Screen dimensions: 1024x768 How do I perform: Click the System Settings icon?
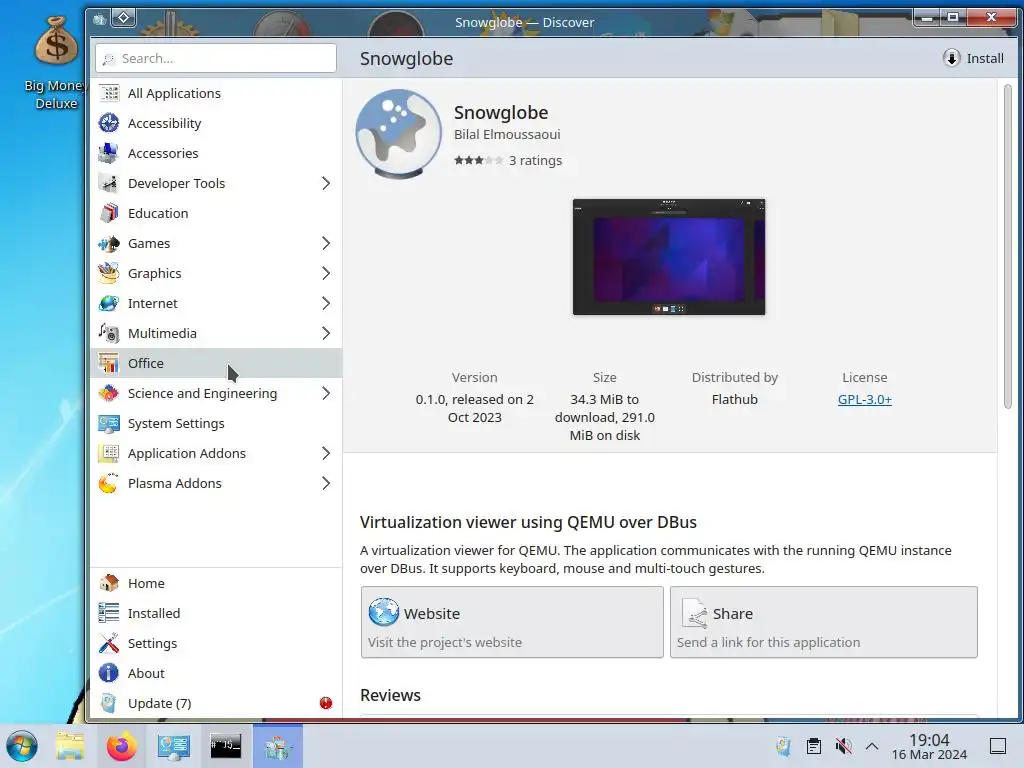click(x=109, y=423)
